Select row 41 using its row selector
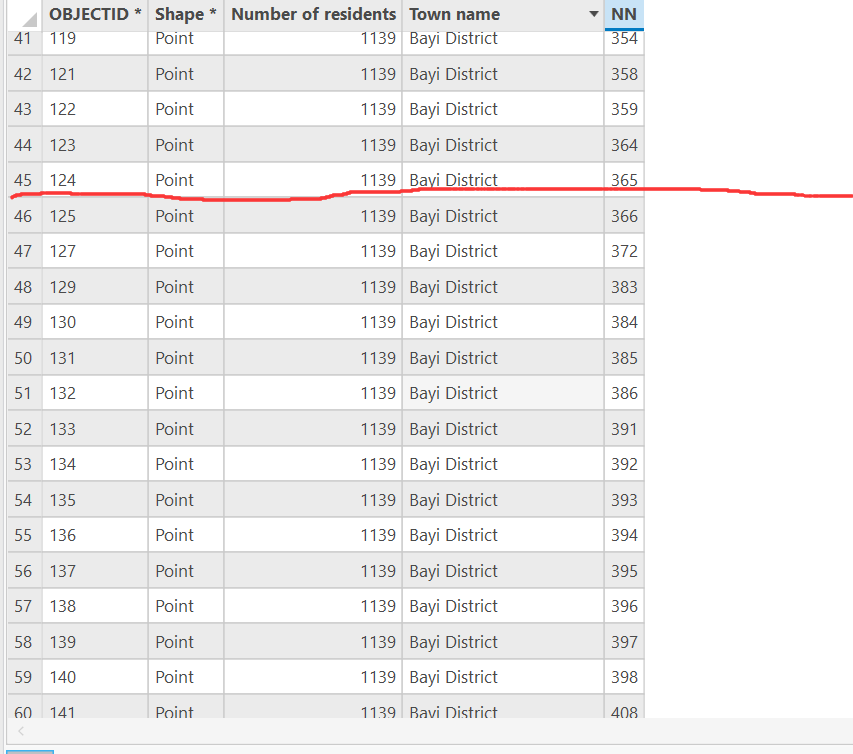 tap(23, 37)
